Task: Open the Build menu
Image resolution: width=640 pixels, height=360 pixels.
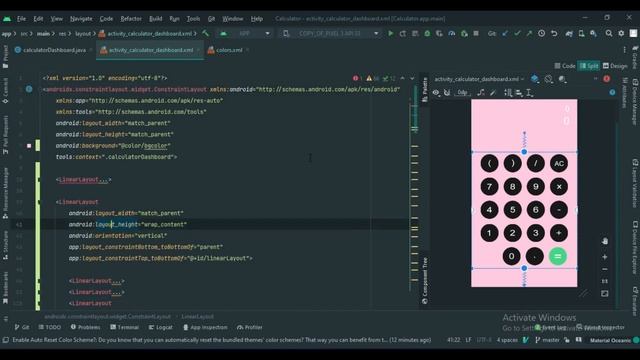Action: [156, 19]
